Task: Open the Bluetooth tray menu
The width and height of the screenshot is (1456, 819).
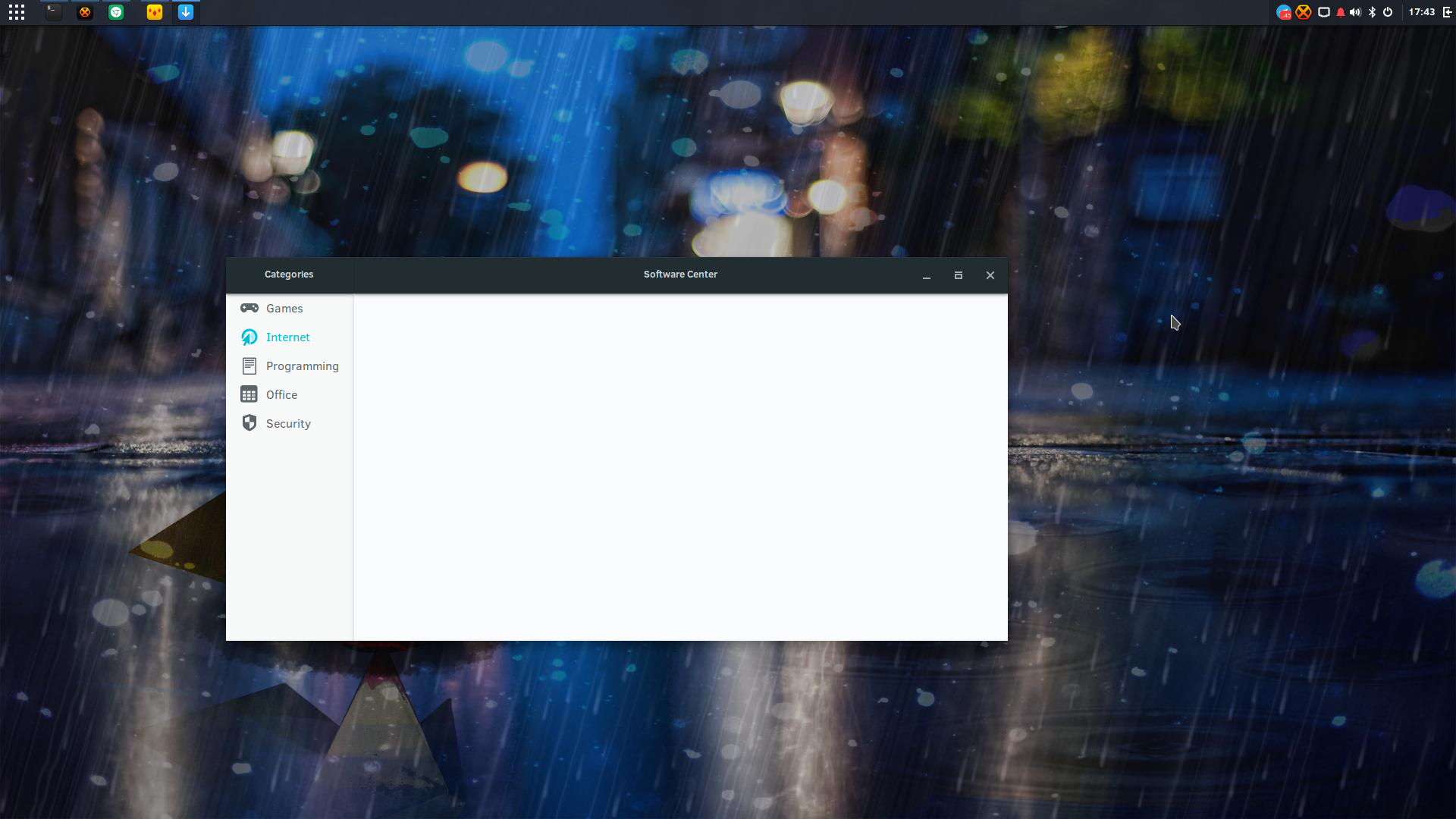Action: pyautogui.click(x=1372, y=12)
